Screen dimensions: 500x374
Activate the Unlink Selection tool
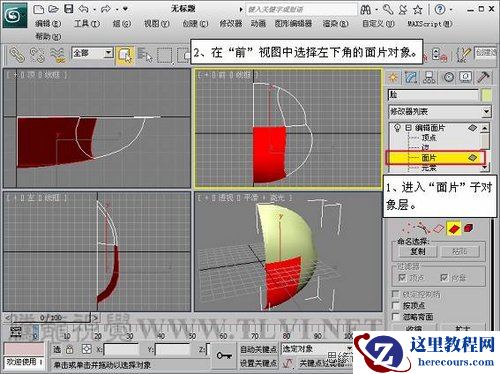point(37,55)
